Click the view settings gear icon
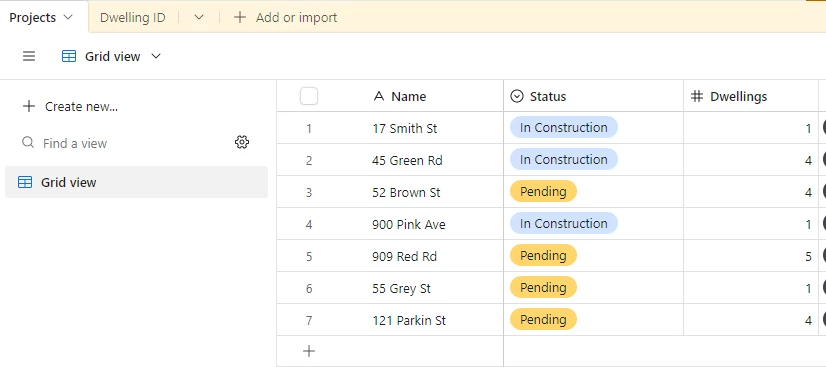The width and height of the screenshot is (826, 367). (x=242, y=142)
